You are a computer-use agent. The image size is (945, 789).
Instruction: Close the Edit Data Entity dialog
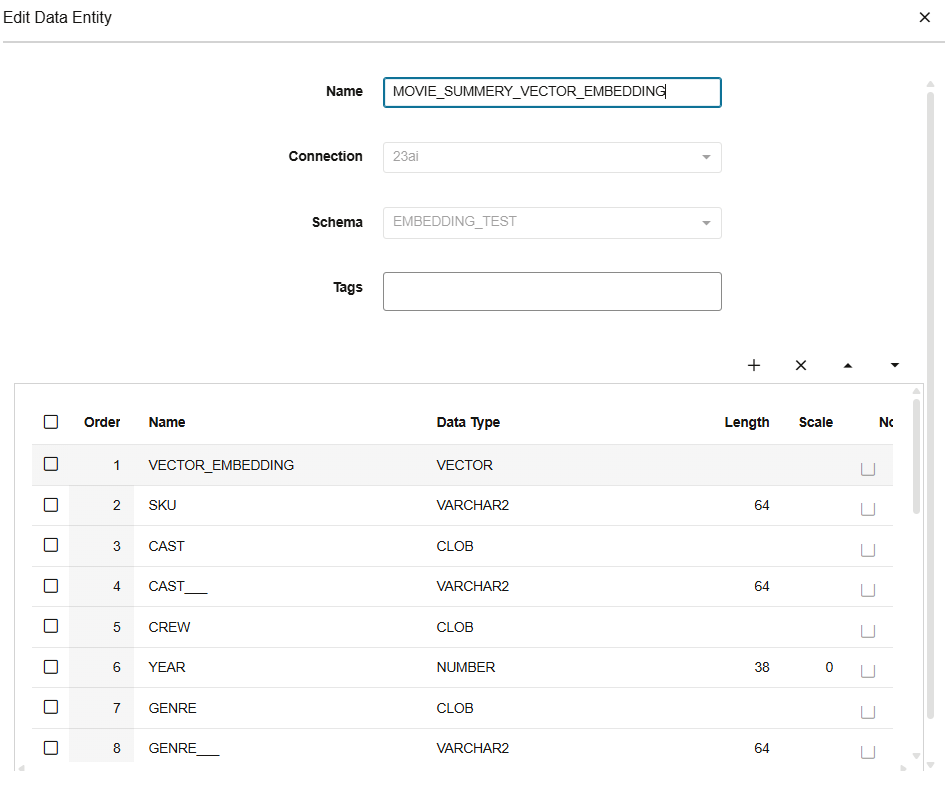tap(925, 18)
